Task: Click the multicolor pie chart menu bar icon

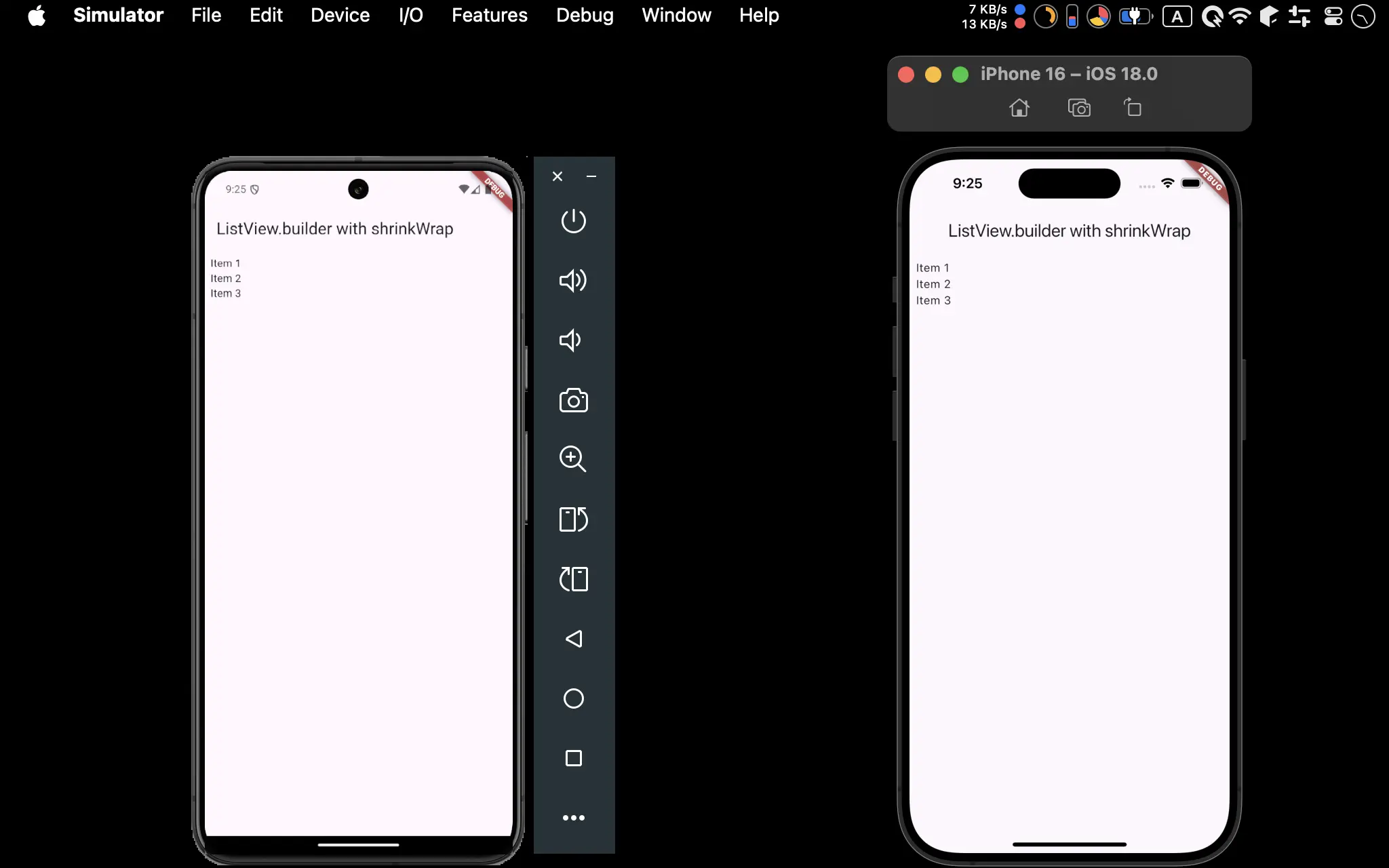Action: (1098, 16)
